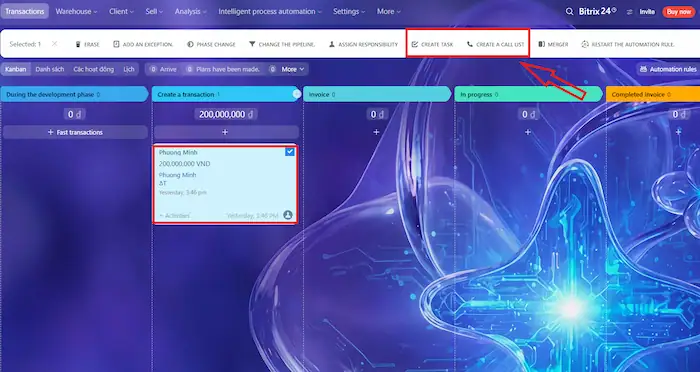Click the Restart the automation rule icon
This screenshot has height=372, width=700.
(x=585, y=44)
